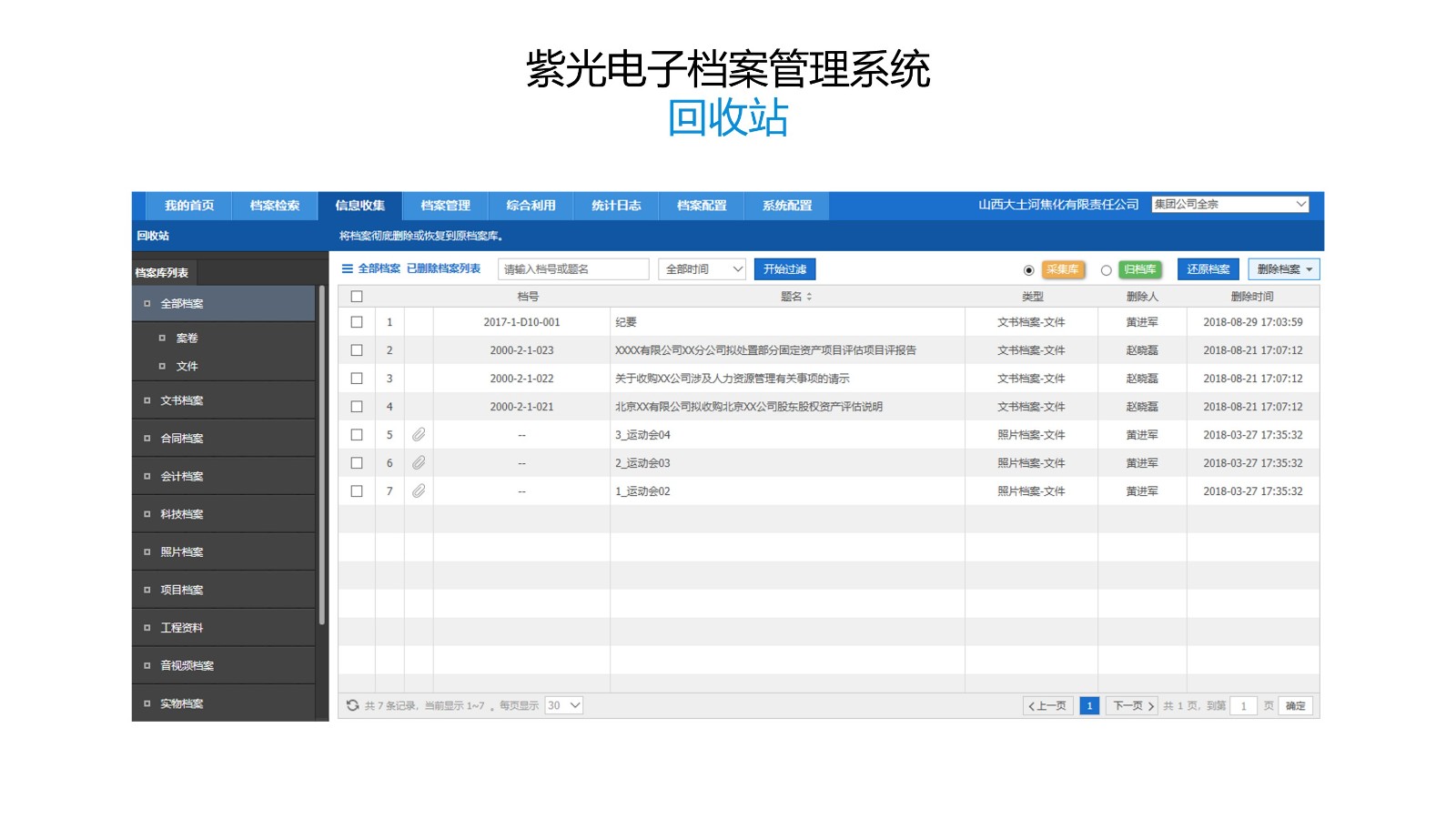Select the 采集库 radio button

1028,270
